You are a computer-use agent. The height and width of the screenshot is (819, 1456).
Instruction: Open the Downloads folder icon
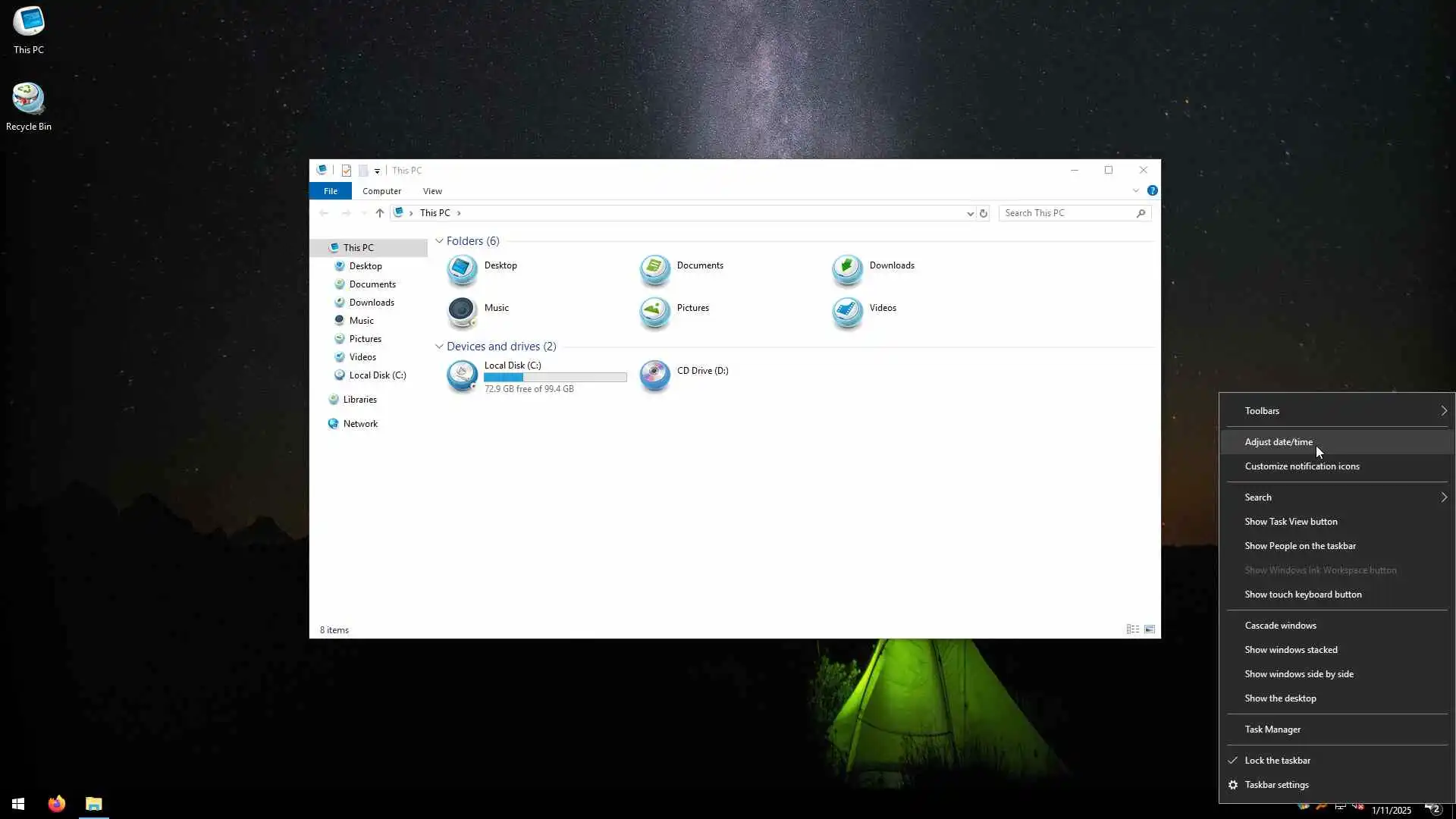pos(847,268)
